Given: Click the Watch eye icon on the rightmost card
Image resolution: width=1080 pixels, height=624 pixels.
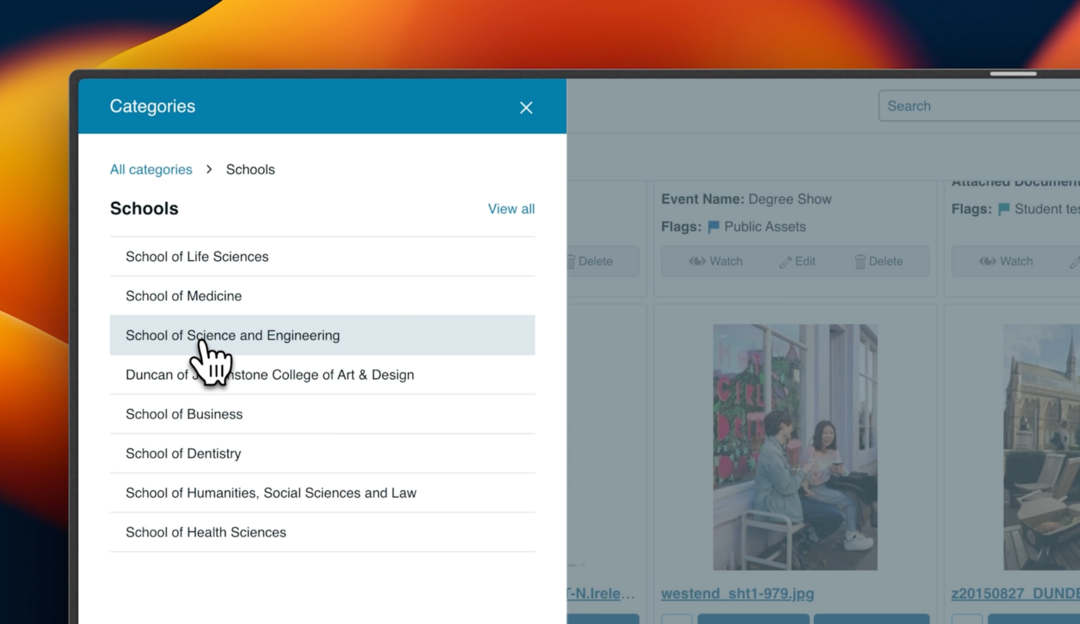Looking at the screenshot, I should tap(988, 262).
